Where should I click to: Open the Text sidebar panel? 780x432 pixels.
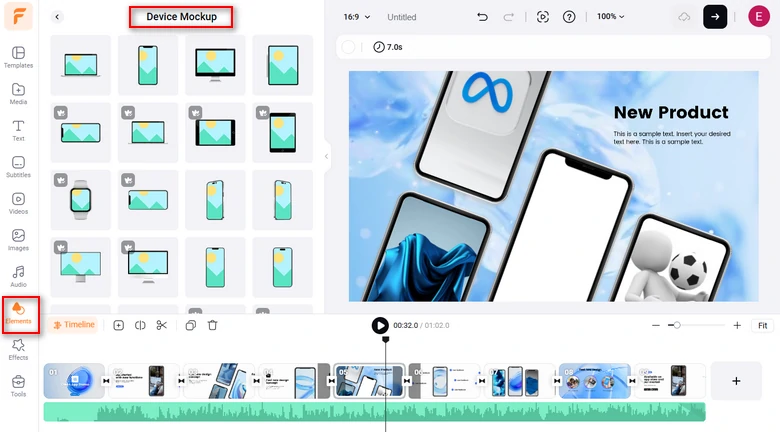(x=18, y=130)
